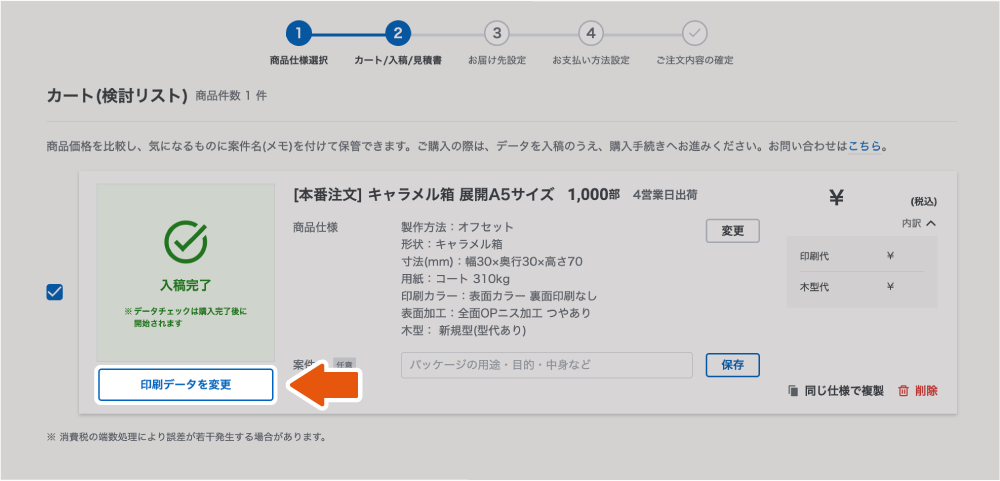Click the (税込) tax label

pyautogui.click(x=923, y=202)
